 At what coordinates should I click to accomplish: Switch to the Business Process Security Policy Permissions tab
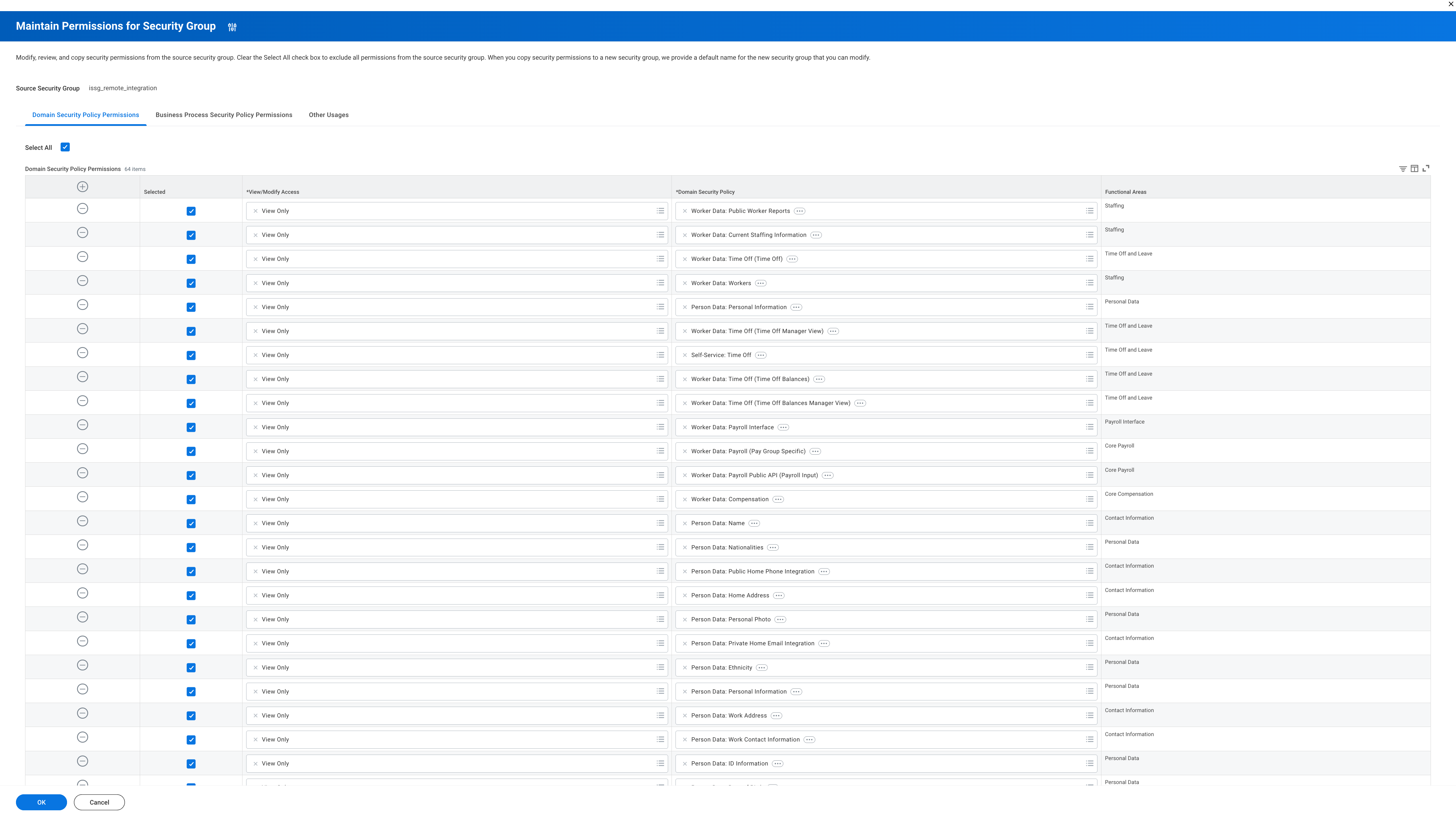click(x=224, y=115)
